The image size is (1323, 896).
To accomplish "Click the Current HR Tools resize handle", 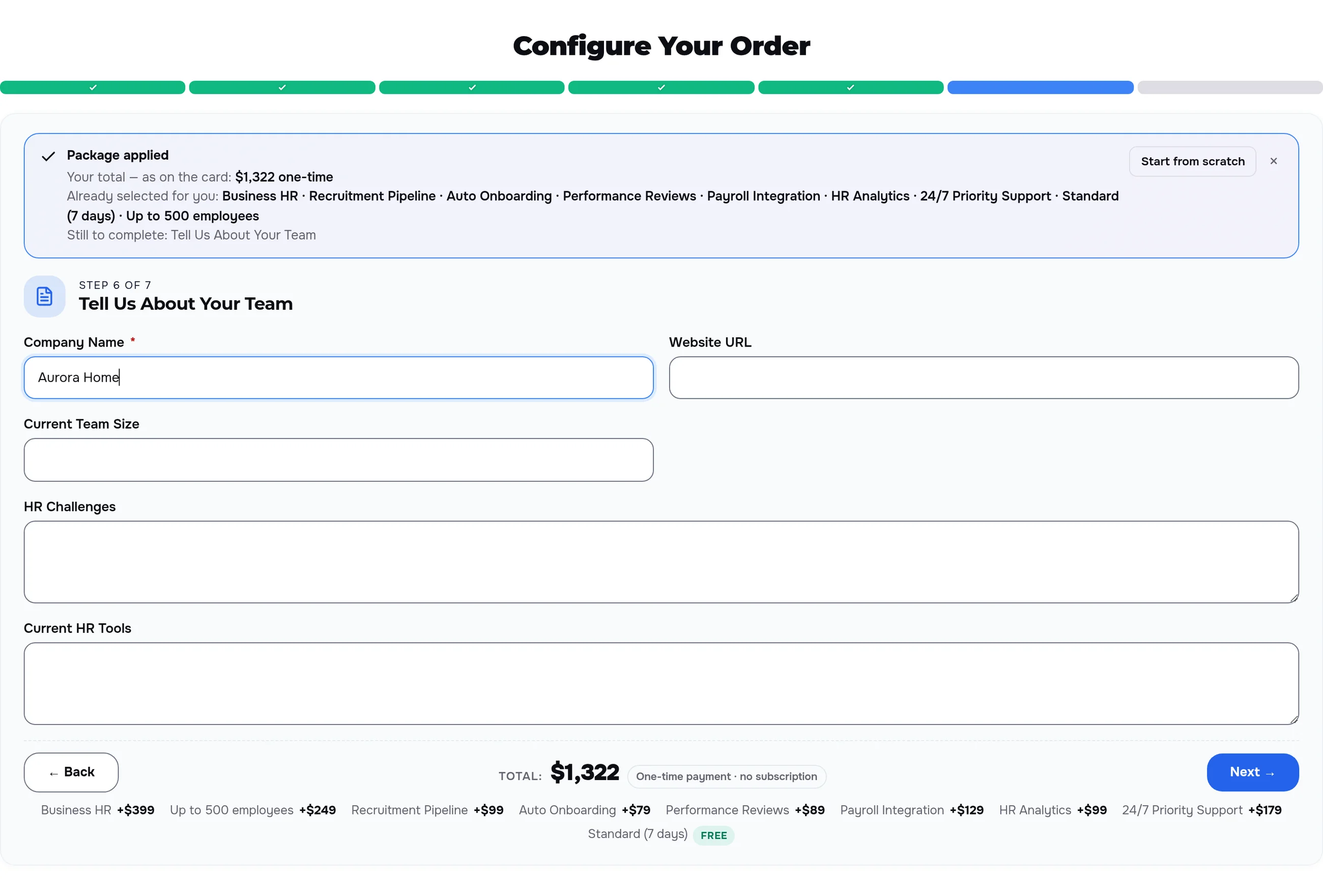I will [x=1293, y=719].
